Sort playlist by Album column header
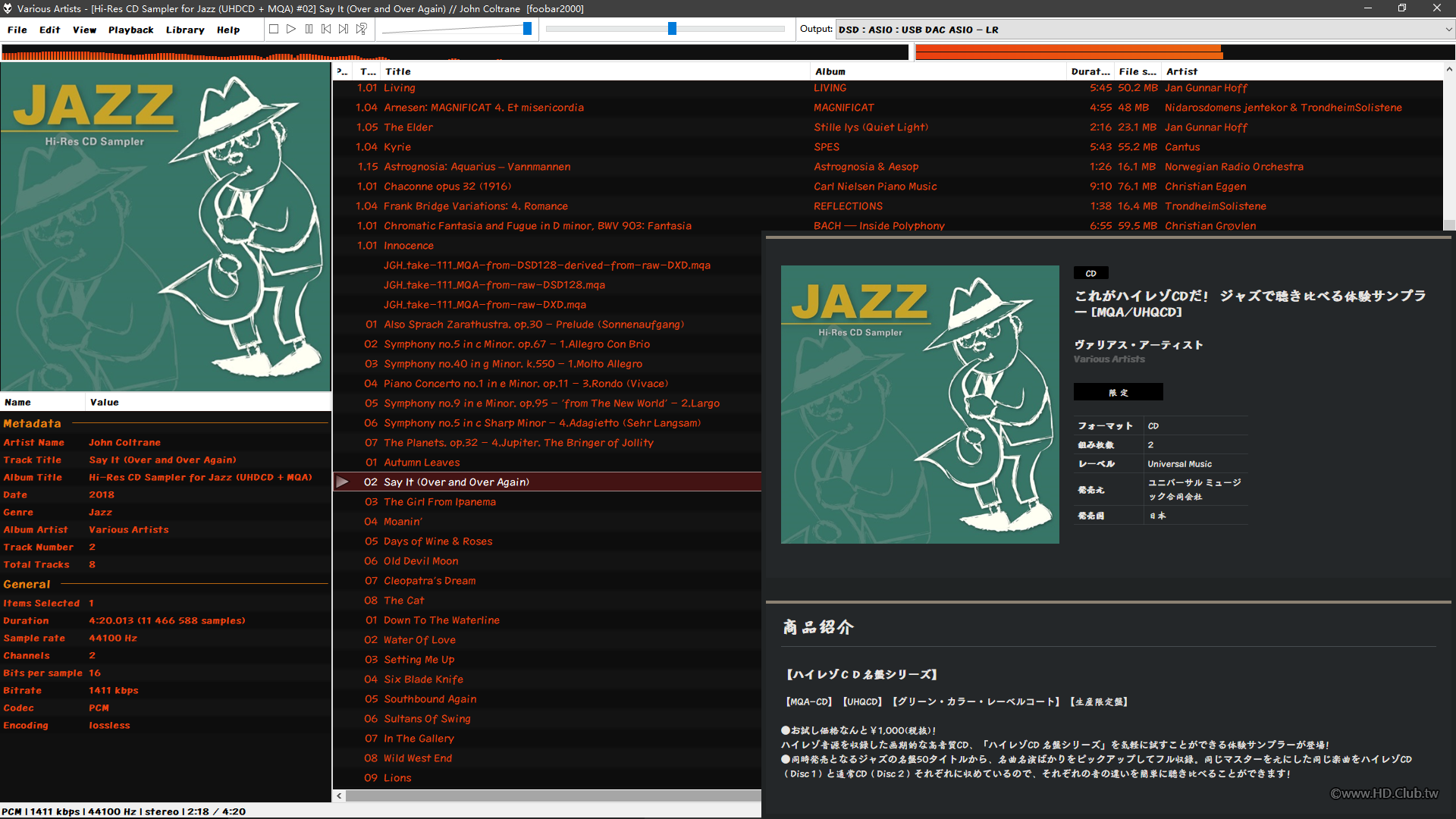 [830, 71]
